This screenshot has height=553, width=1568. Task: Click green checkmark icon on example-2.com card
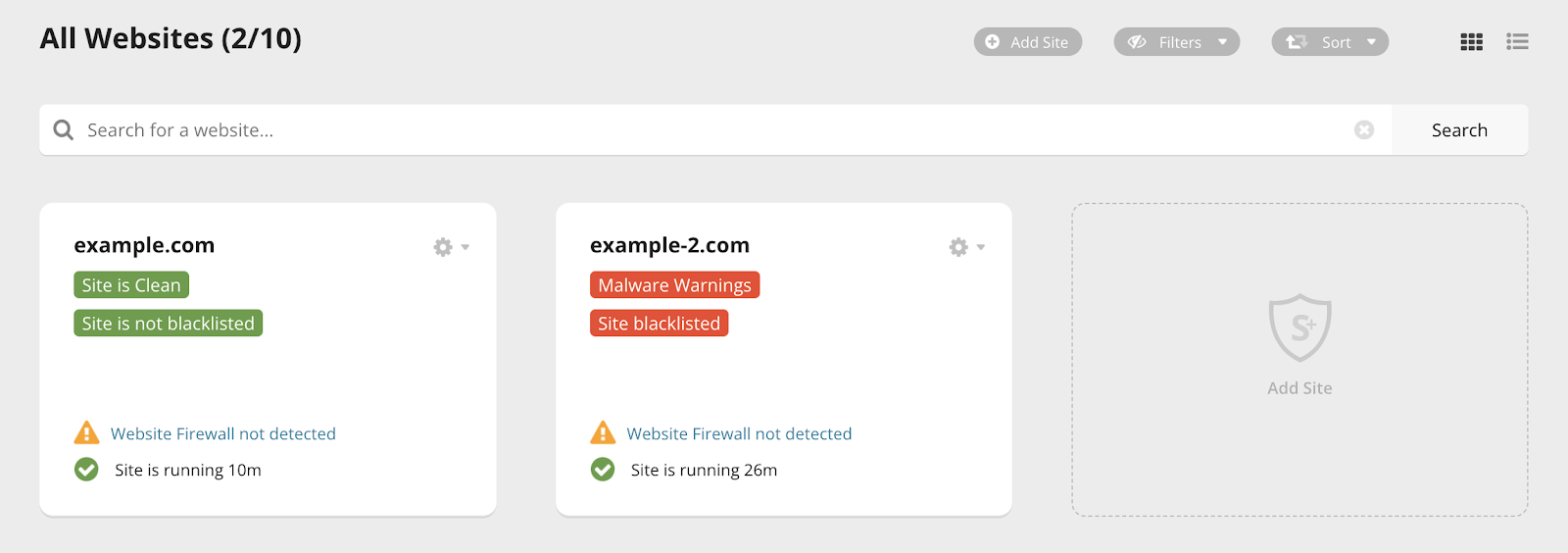[603, 470]
